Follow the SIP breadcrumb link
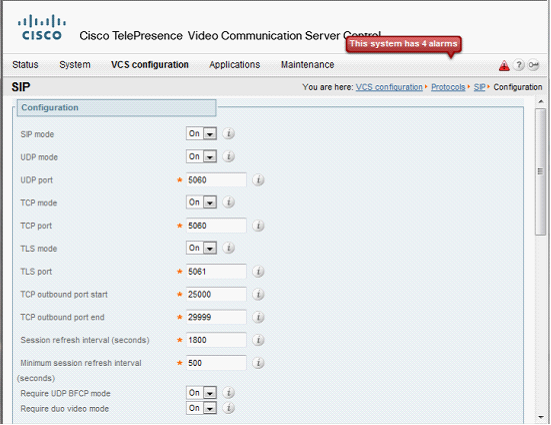Image resolution: width=551 pixels, height=425 pixels. pyautogui.click(x=479, y=87)
